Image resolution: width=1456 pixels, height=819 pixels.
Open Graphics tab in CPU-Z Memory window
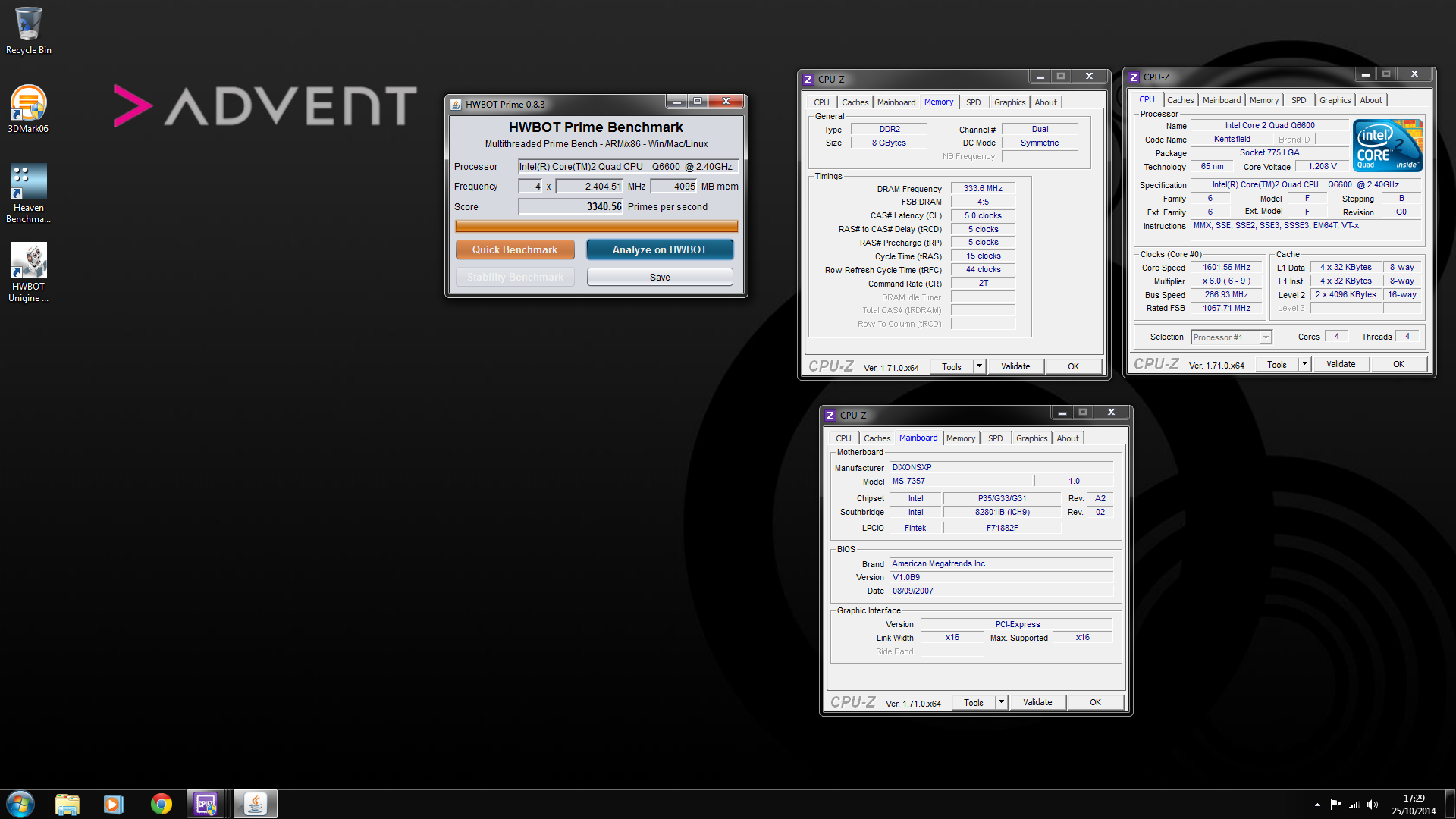click(x=1009, y=102)
